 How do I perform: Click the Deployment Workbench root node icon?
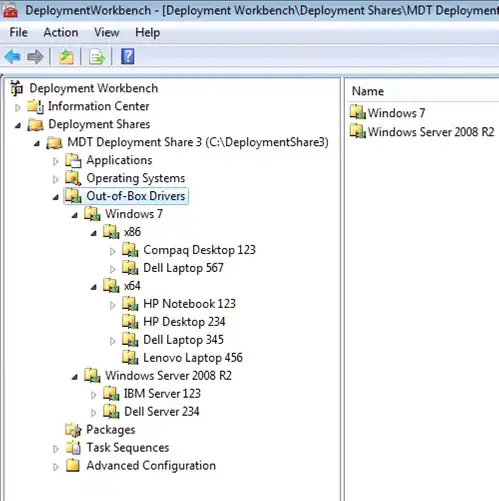coord(17,88)
